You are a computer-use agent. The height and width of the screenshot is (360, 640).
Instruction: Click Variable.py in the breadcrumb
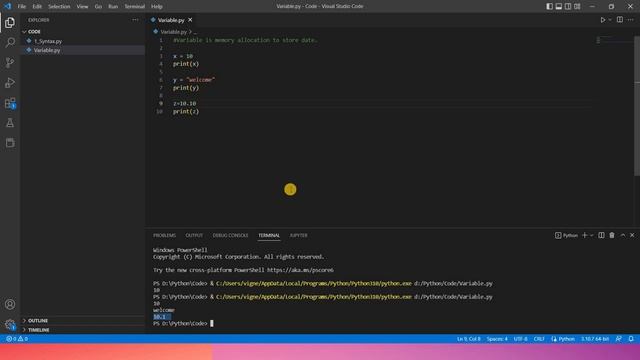pyautogui.click(x=173, y=32)
